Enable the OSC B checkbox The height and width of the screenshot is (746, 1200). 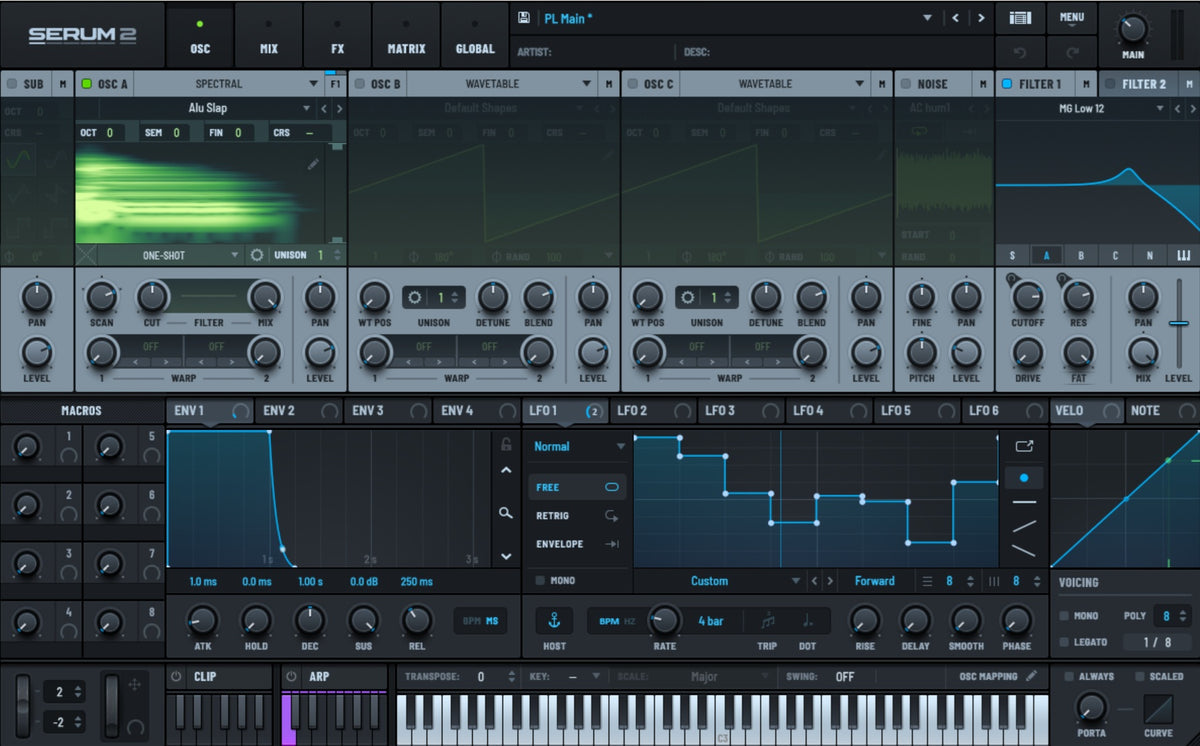coord(359,84)
